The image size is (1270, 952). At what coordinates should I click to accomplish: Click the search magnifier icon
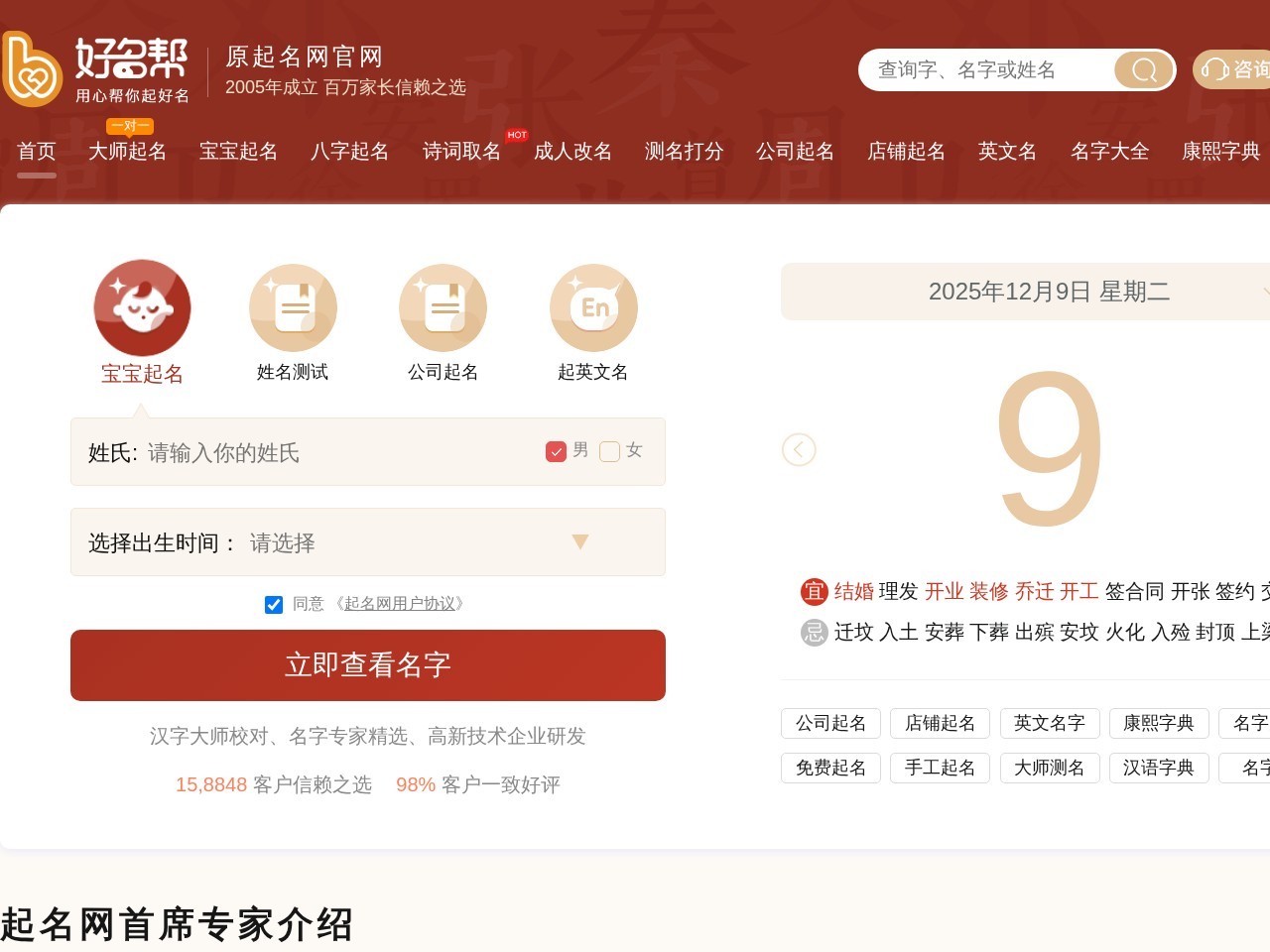1143,70
